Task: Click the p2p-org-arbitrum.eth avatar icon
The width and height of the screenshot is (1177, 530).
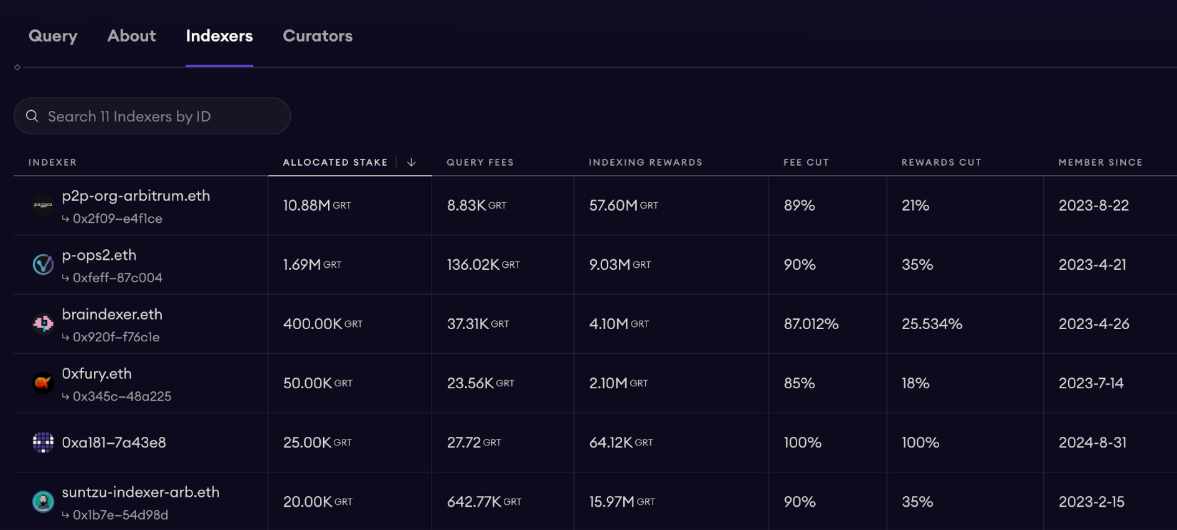Action: pos(43,206)
